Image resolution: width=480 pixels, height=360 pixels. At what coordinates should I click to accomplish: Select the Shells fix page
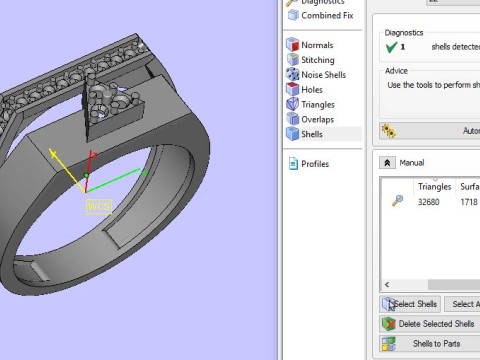tap(312, 134)
